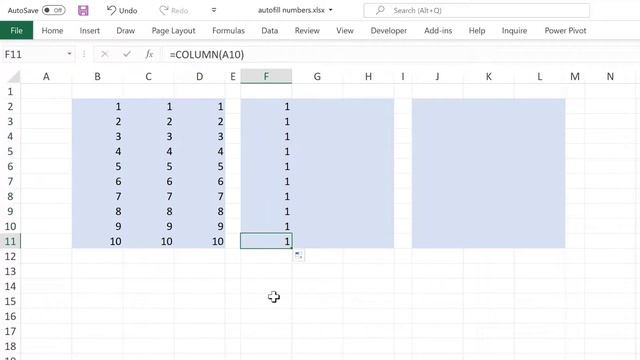This screenshot has height=360, width=640.
Task: Switch to the View tab
Action: click(344, 31)
